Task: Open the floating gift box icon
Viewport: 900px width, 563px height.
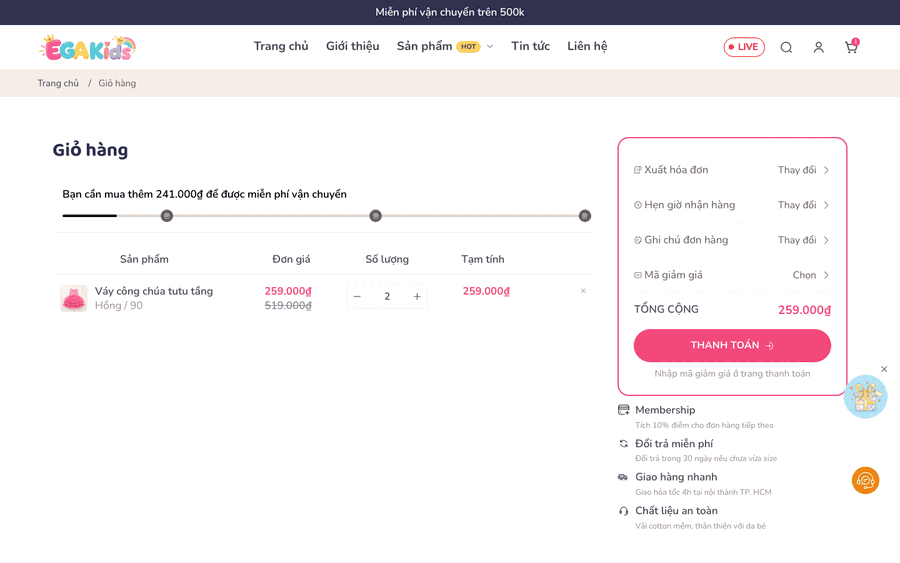Action: (x=866, y=397)
